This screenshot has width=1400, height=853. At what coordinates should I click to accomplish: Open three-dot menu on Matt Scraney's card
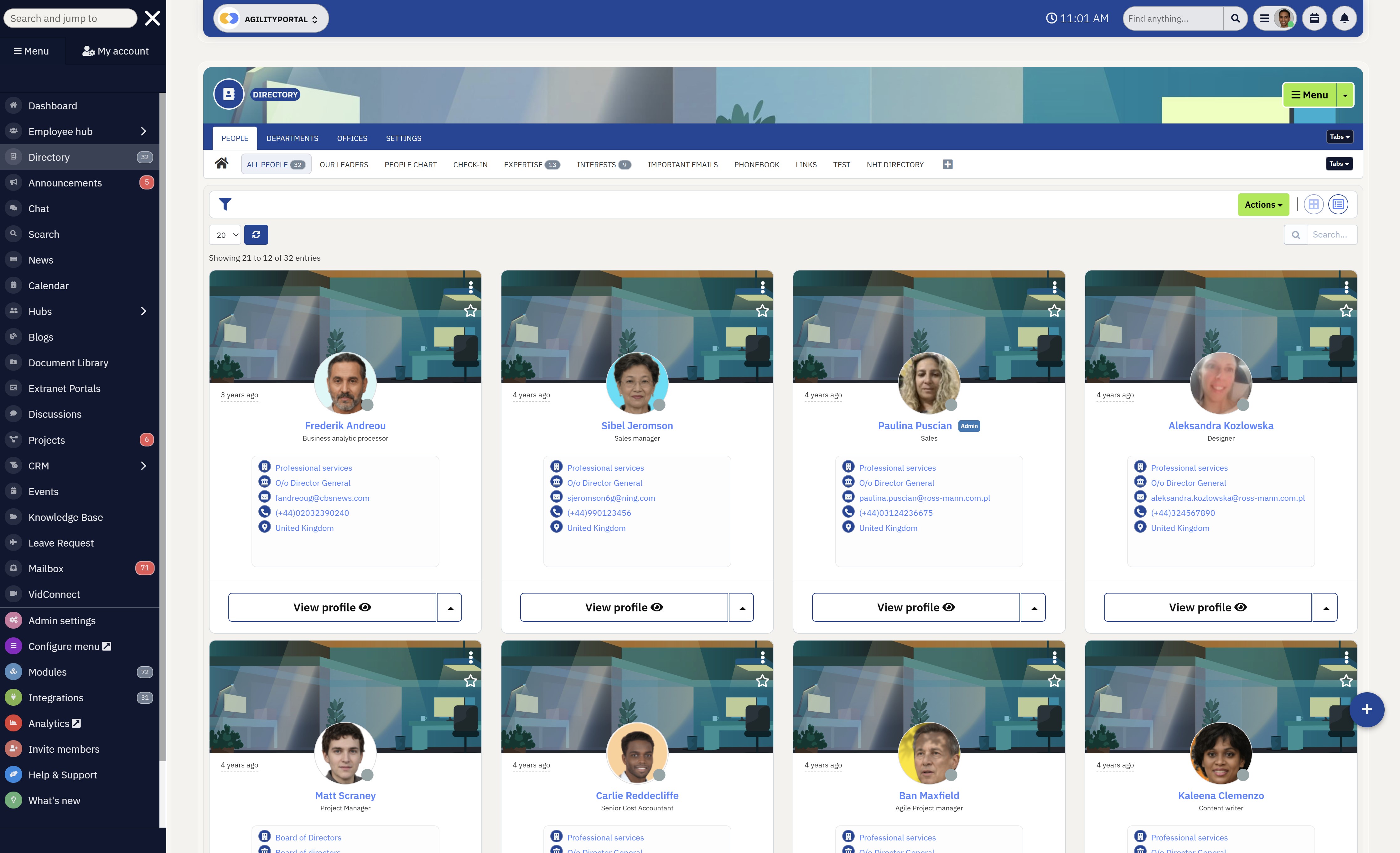470,657
